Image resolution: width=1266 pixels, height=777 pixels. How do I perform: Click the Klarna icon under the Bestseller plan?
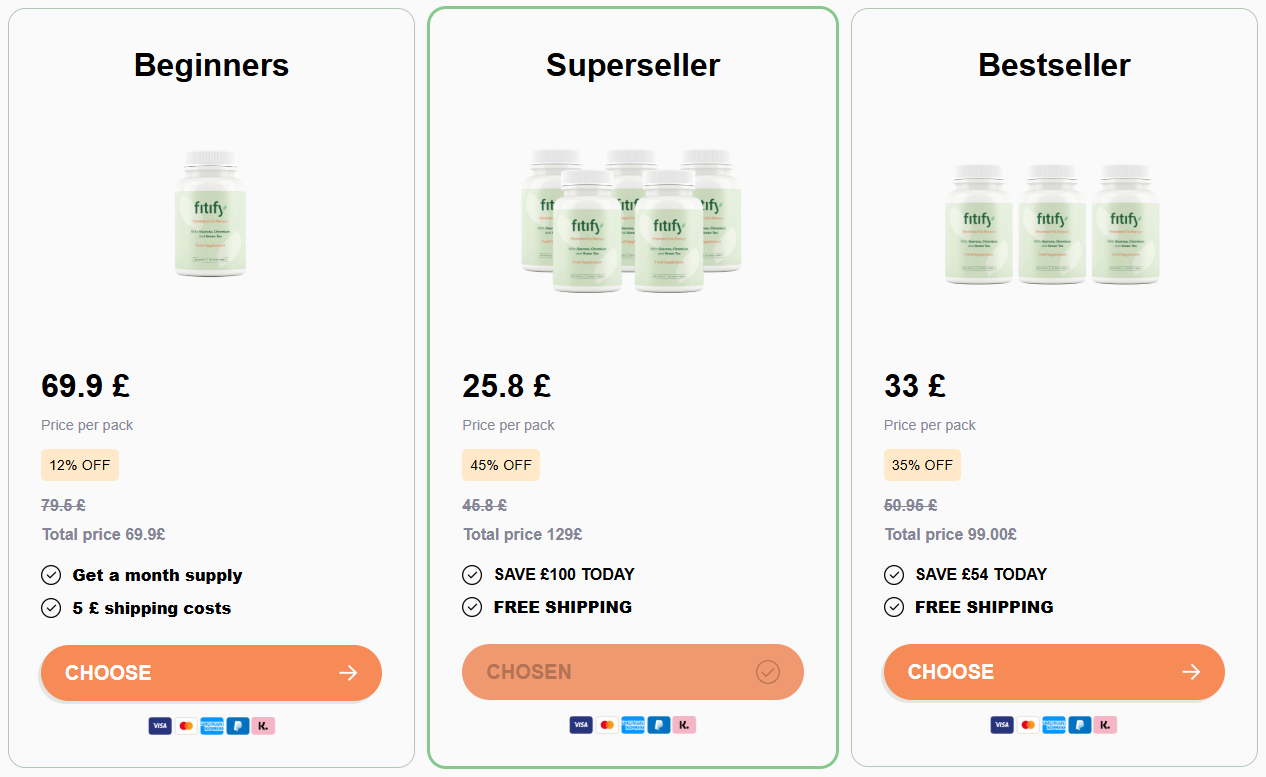click(x=1104, y=725)
